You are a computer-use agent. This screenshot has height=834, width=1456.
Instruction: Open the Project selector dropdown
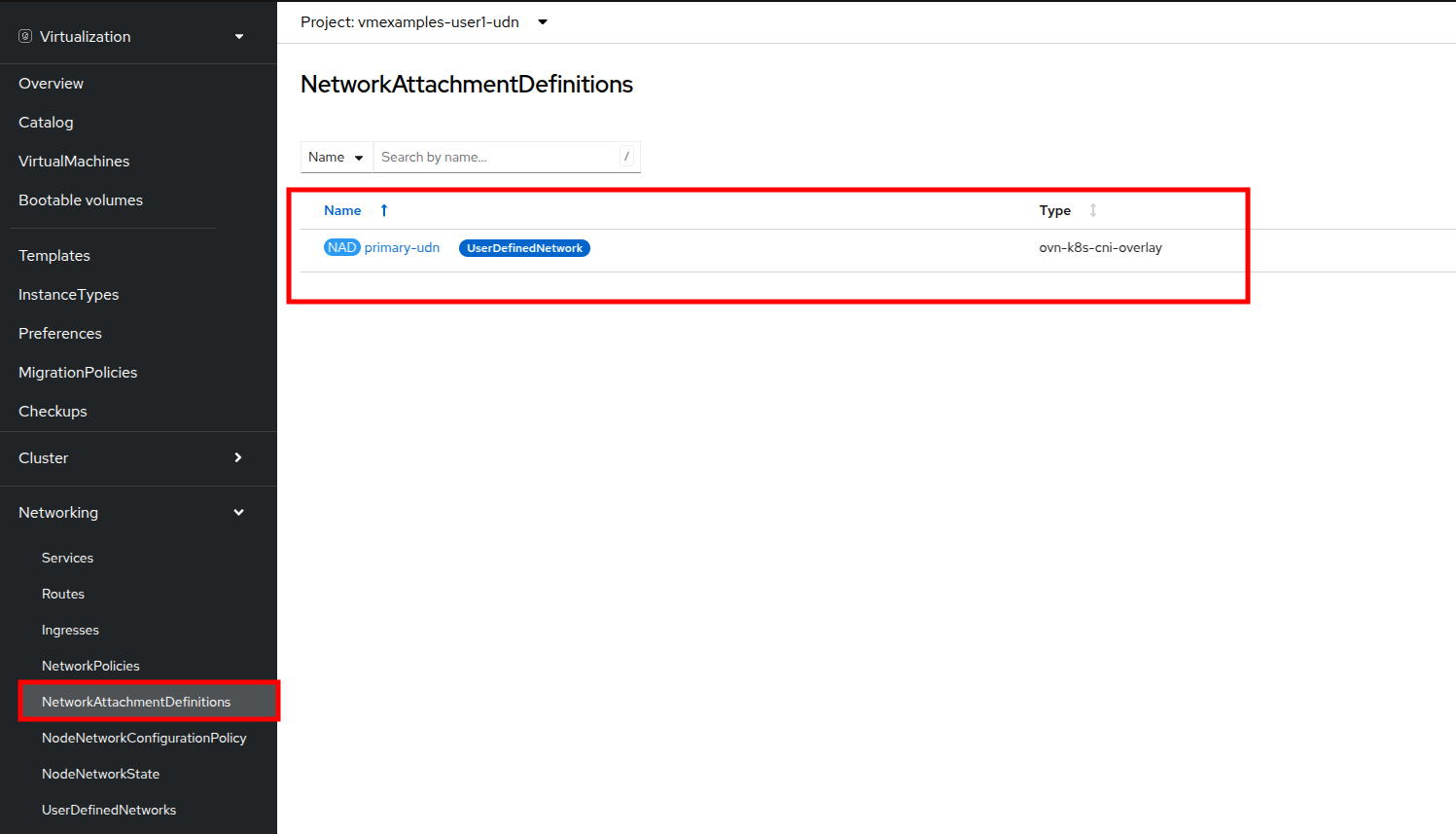[543, 22]
